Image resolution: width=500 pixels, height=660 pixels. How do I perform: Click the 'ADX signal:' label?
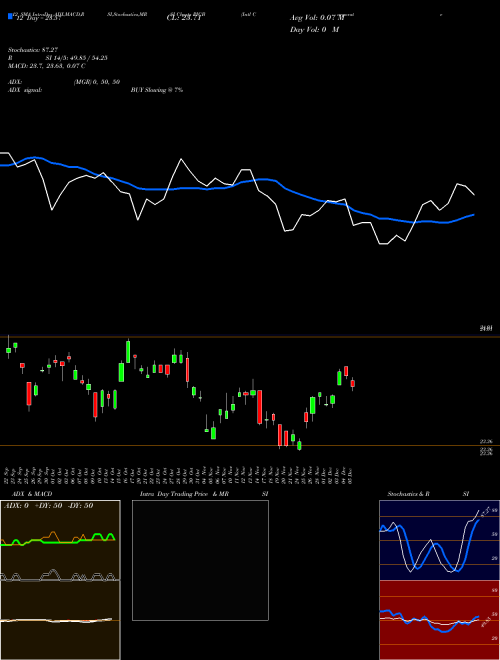click(x=25, y=90)
